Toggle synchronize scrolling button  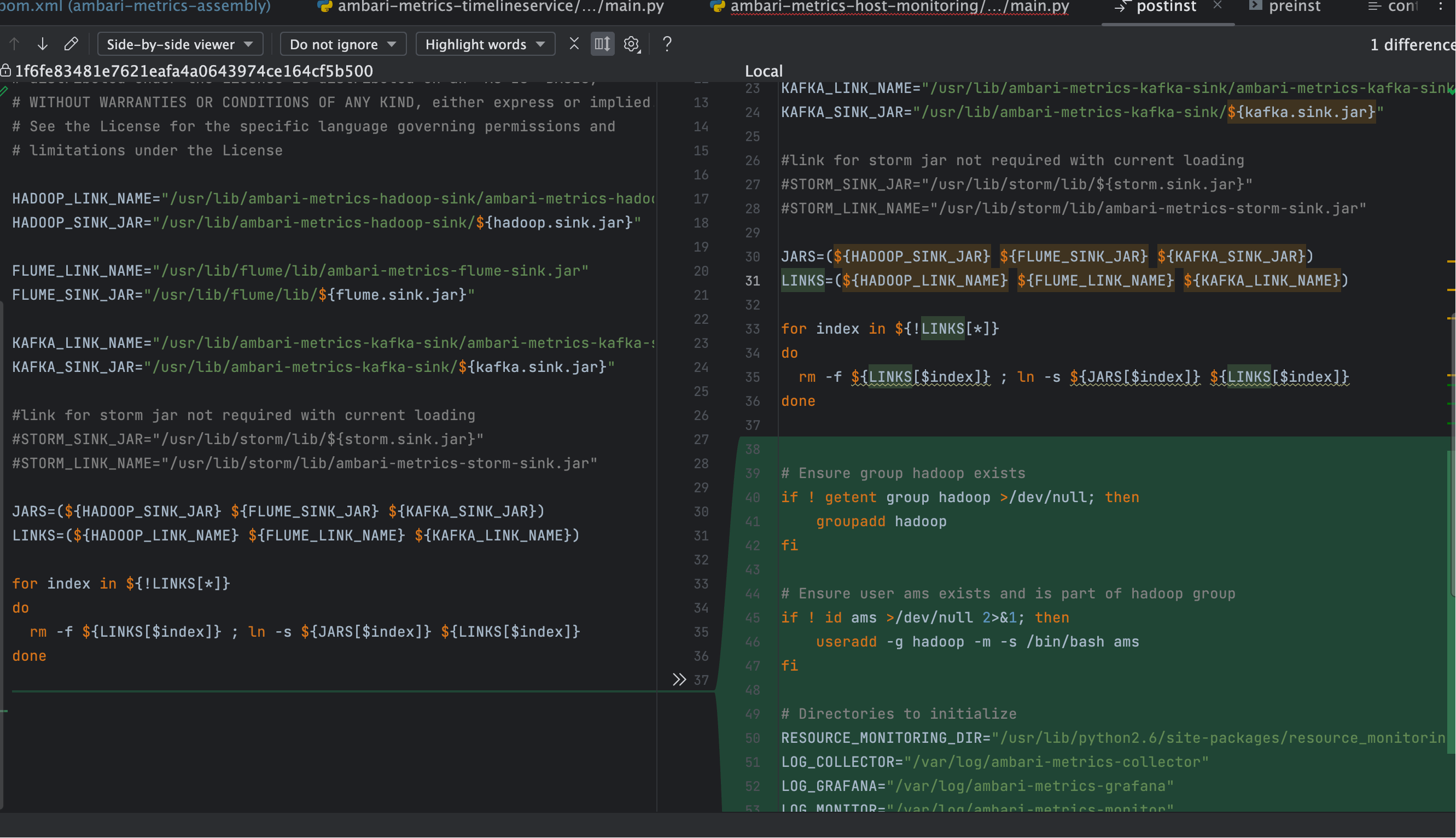602,44
